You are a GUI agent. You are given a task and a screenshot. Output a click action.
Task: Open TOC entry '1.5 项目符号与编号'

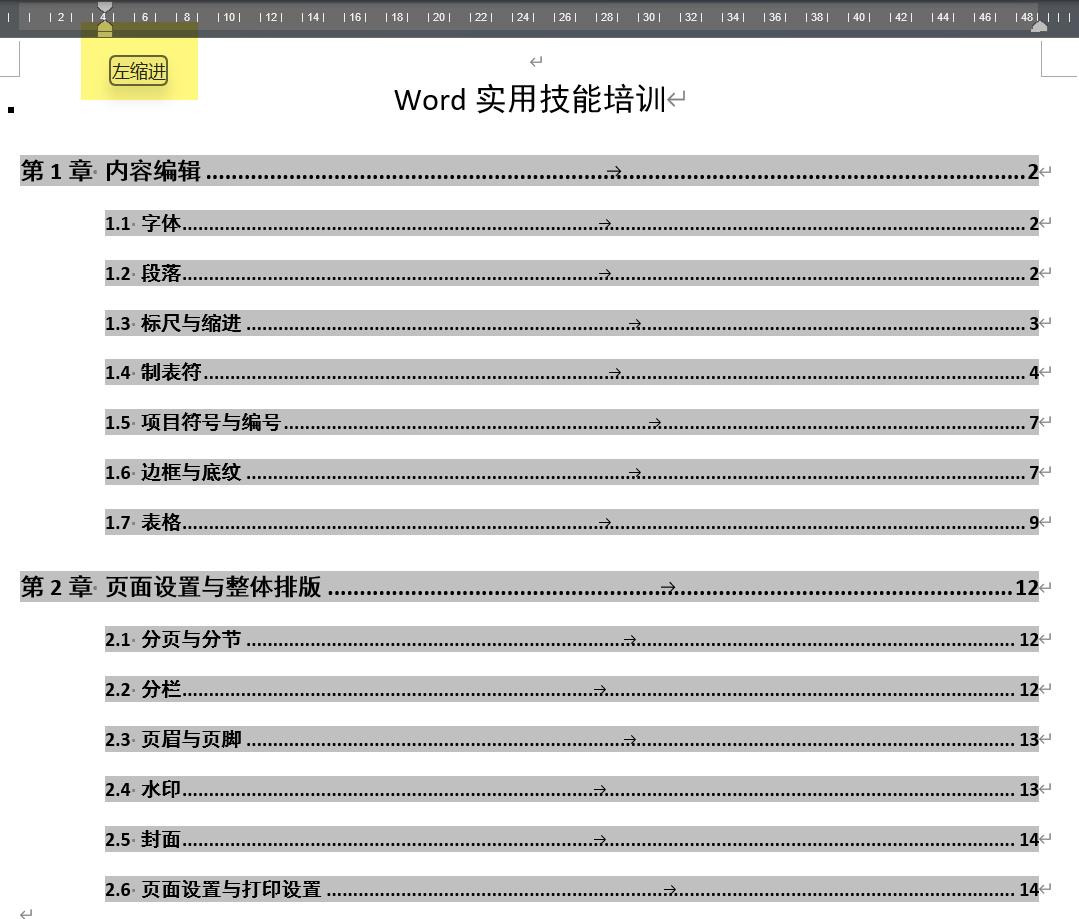point(572,422)
